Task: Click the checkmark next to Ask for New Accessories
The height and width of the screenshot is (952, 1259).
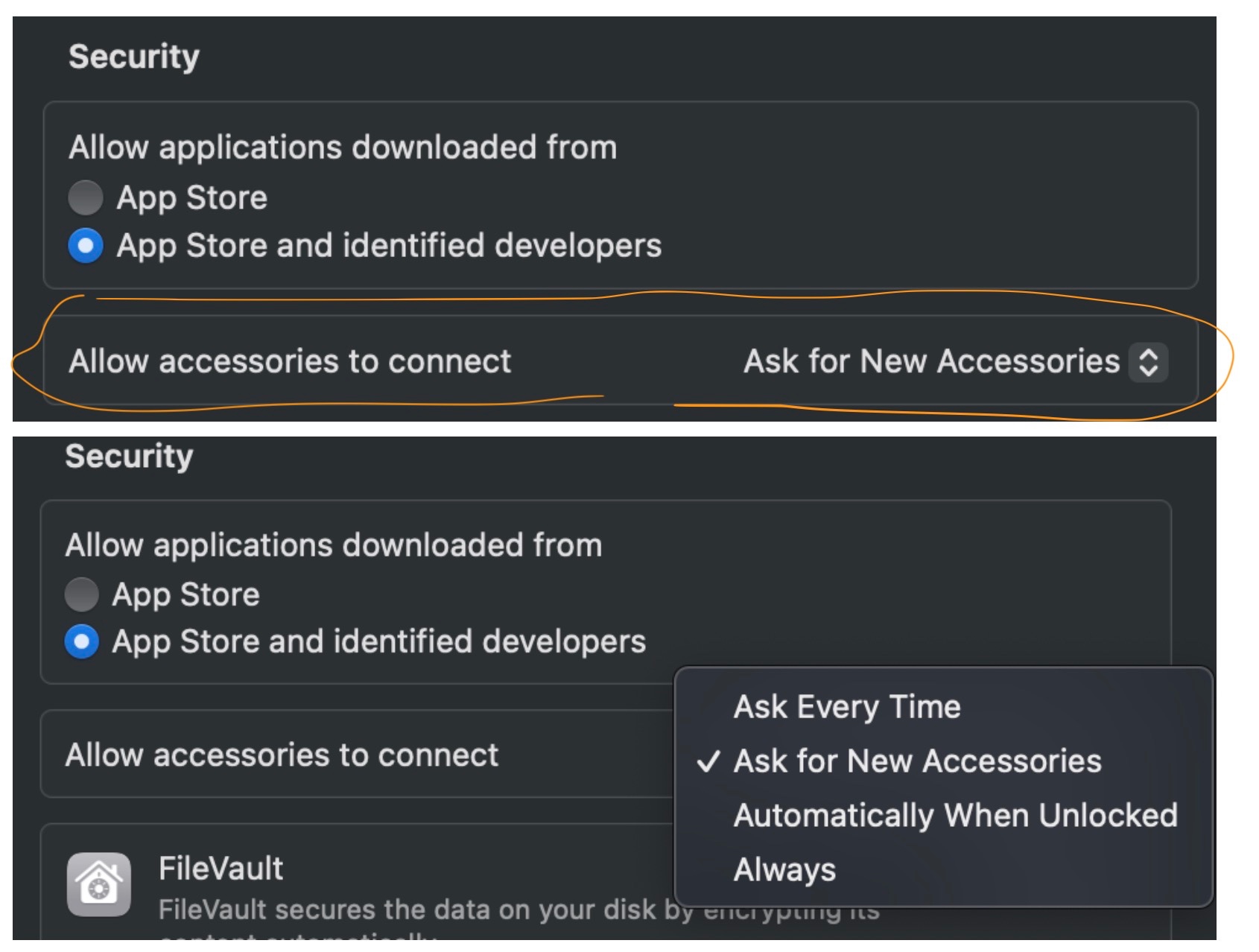Action: pyautogui.click(x=708, y=761)
